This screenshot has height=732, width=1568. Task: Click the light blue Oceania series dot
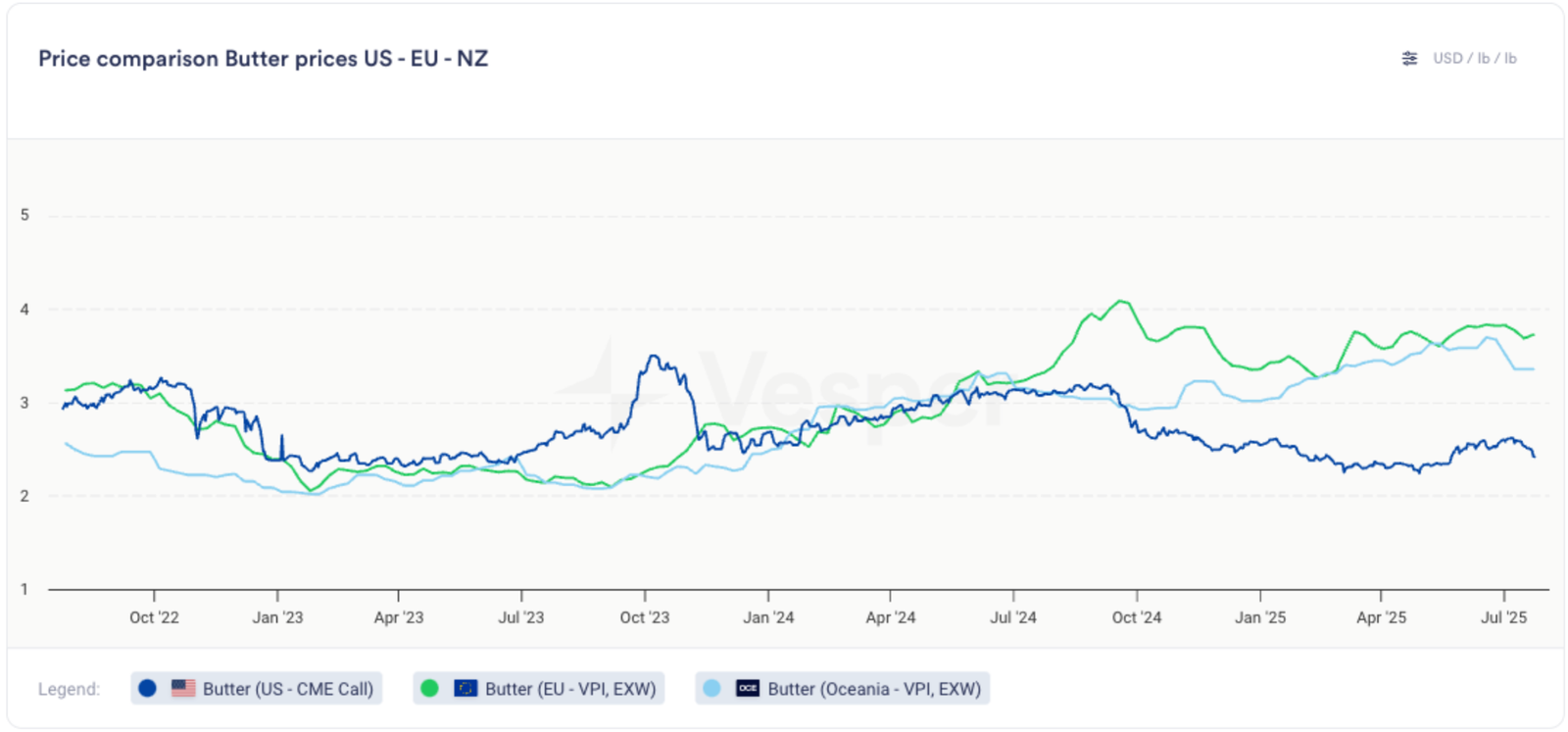[712, 689]
